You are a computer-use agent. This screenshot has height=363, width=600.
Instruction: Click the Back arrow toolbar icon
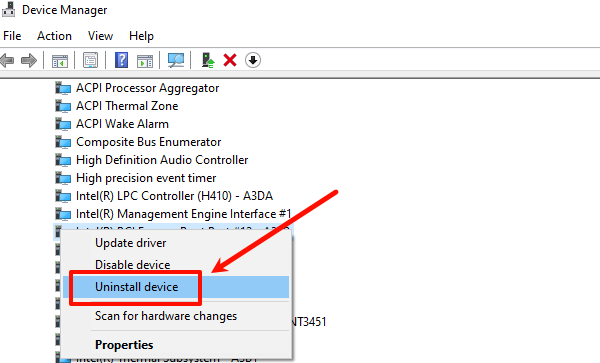click(7, 60)
